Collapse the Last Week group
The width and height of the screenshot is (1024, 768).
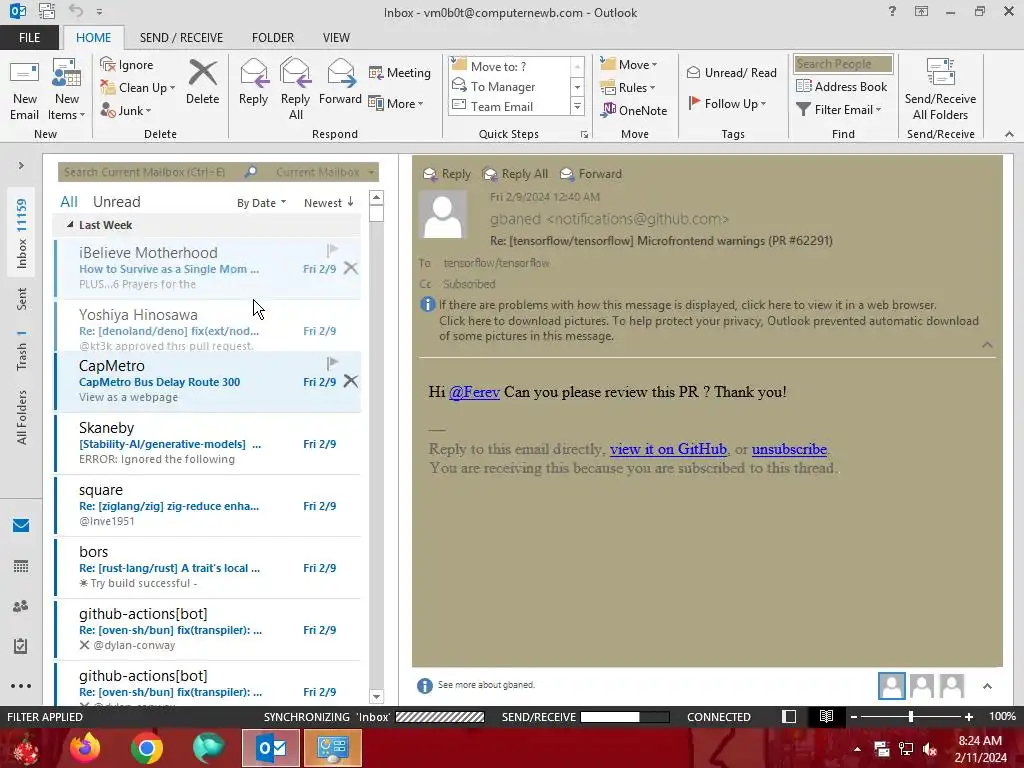point(70,225)
